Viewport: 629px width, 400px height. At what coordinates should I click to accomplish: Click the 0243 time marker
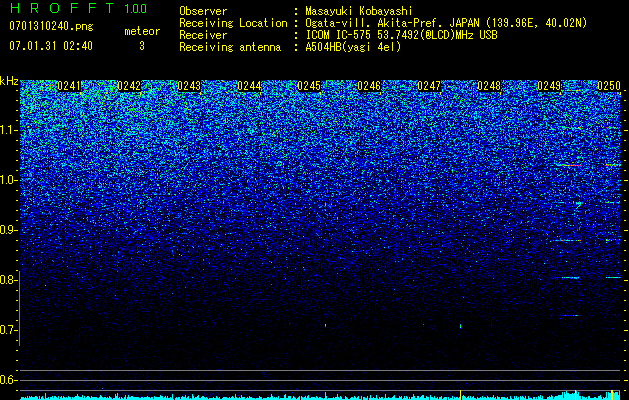tap(189, 86)
